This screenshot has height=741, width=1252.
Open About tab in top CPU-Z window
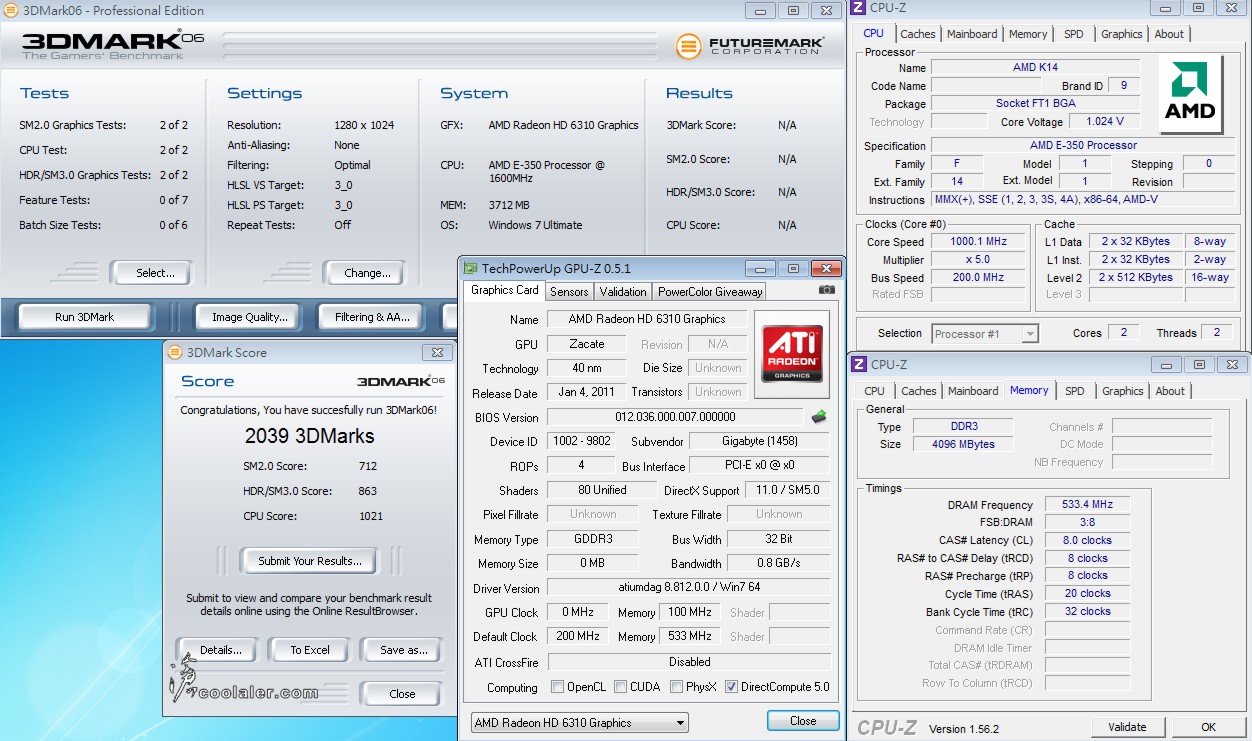[1169, 34]
